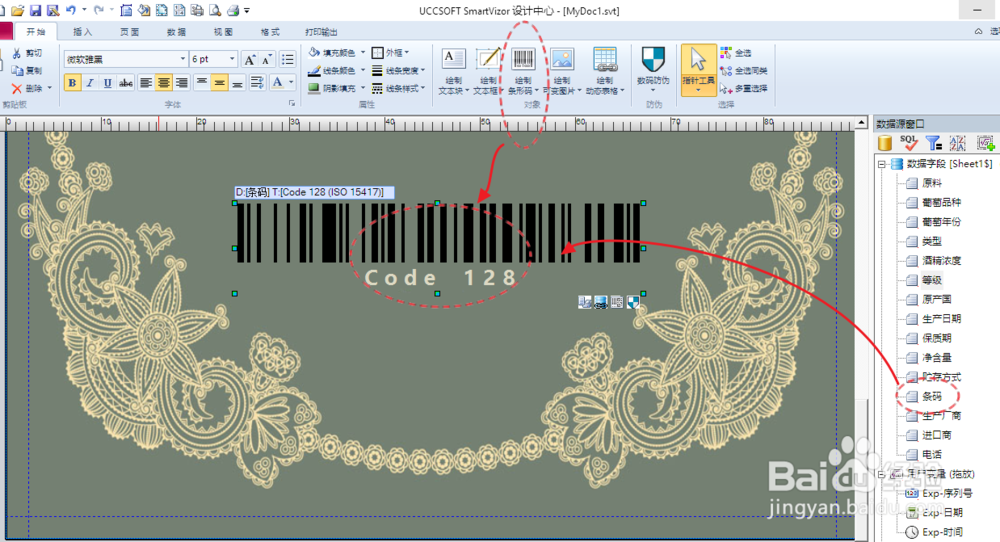
Task: Open the font name dropdown 微软雅黑
Action: click(x=182, y=59)
